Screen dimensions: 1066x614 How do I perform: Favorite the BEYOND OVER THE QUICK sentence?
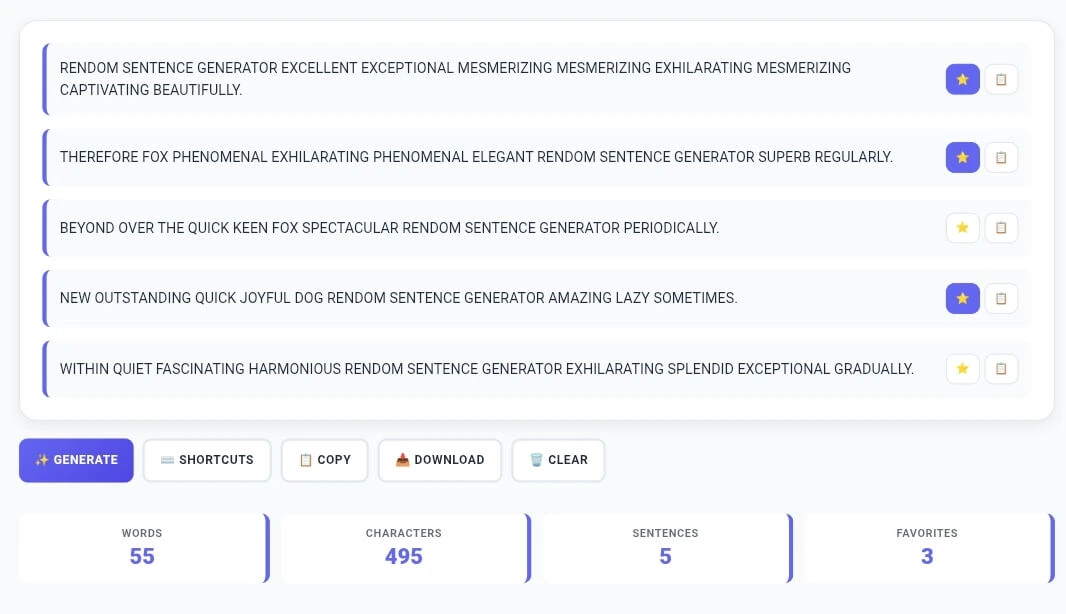point(962,228)
